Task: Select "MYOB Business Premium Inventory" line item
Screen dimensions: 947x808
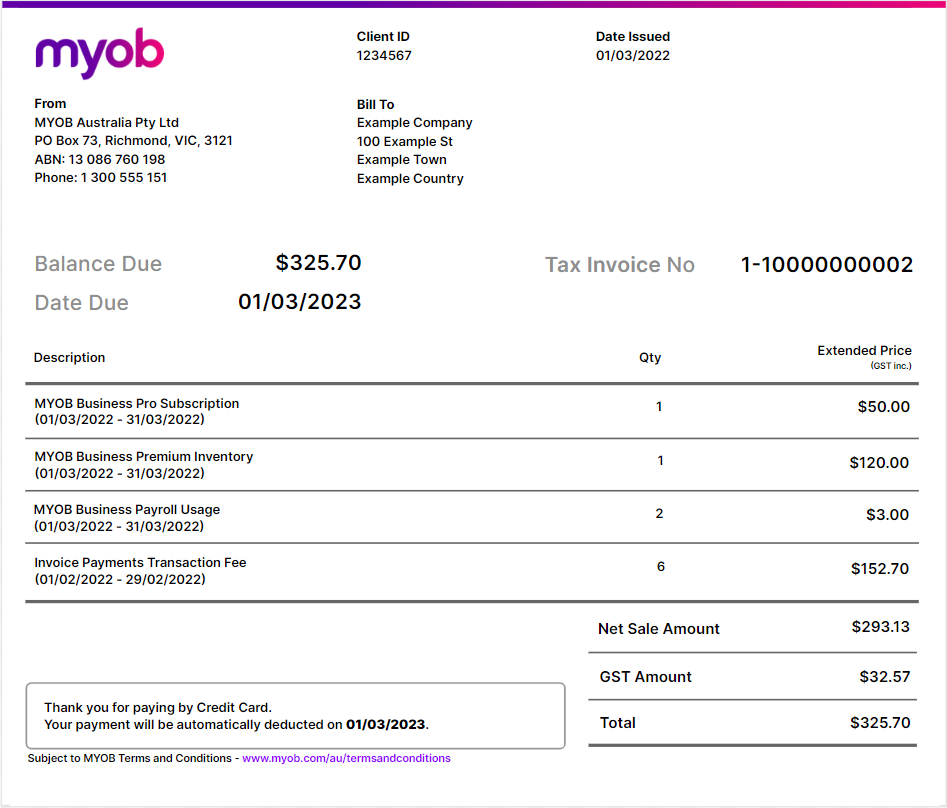Action: click(144, 457)
